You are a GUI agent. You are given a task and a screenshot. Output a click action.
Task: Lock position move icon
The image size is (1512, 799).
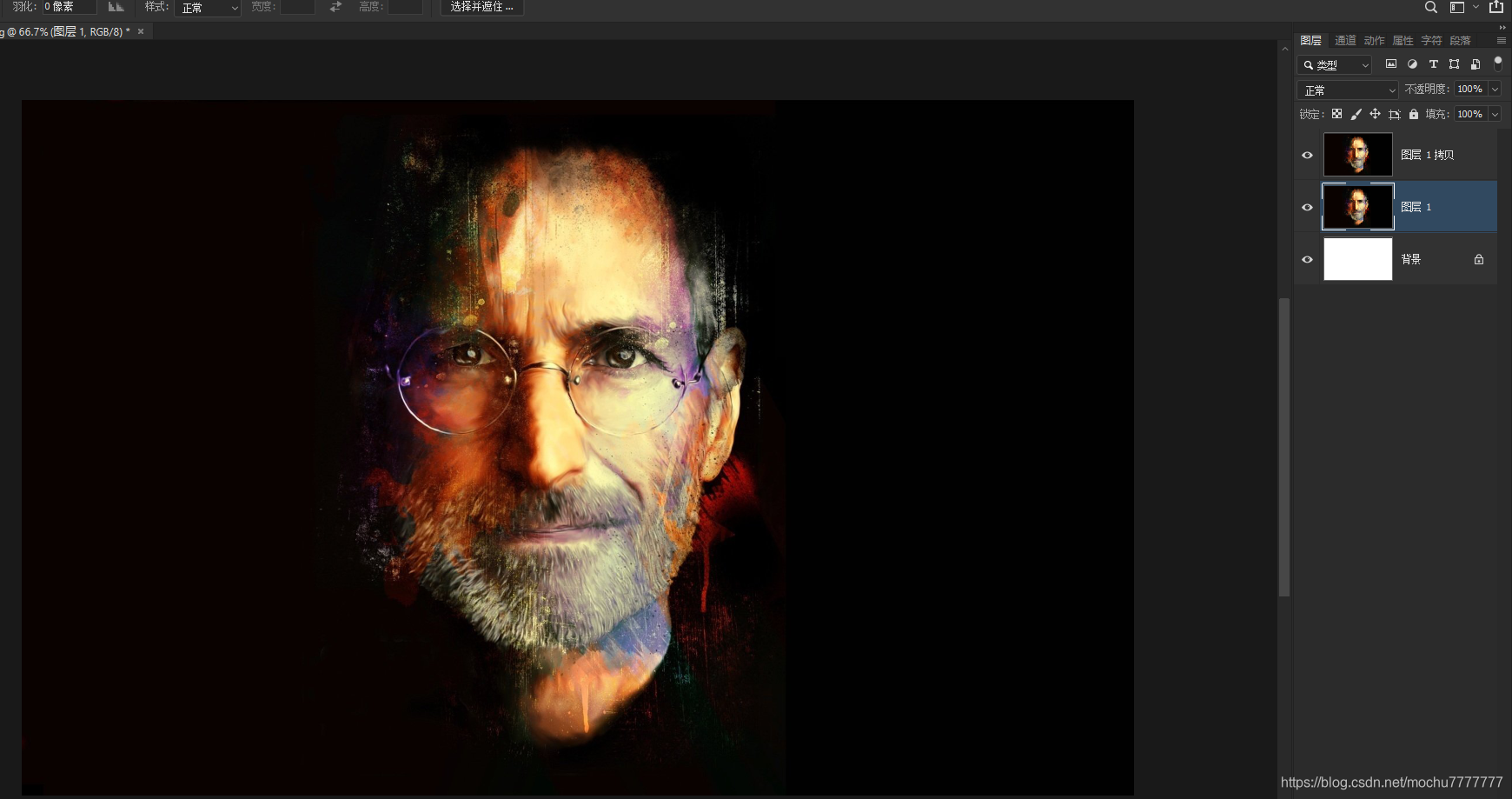pos(1375,114)
